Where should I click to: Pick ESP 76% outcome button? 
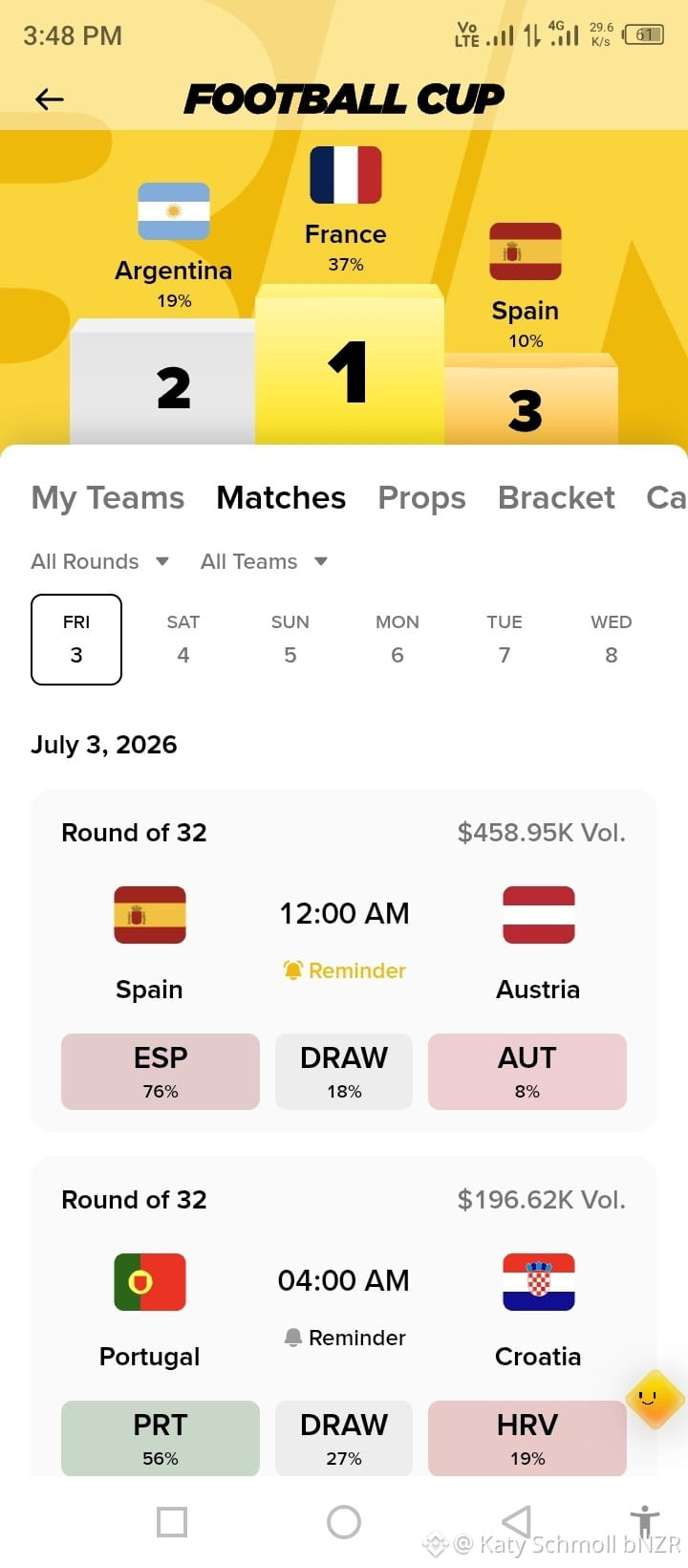click(161, 1072)
